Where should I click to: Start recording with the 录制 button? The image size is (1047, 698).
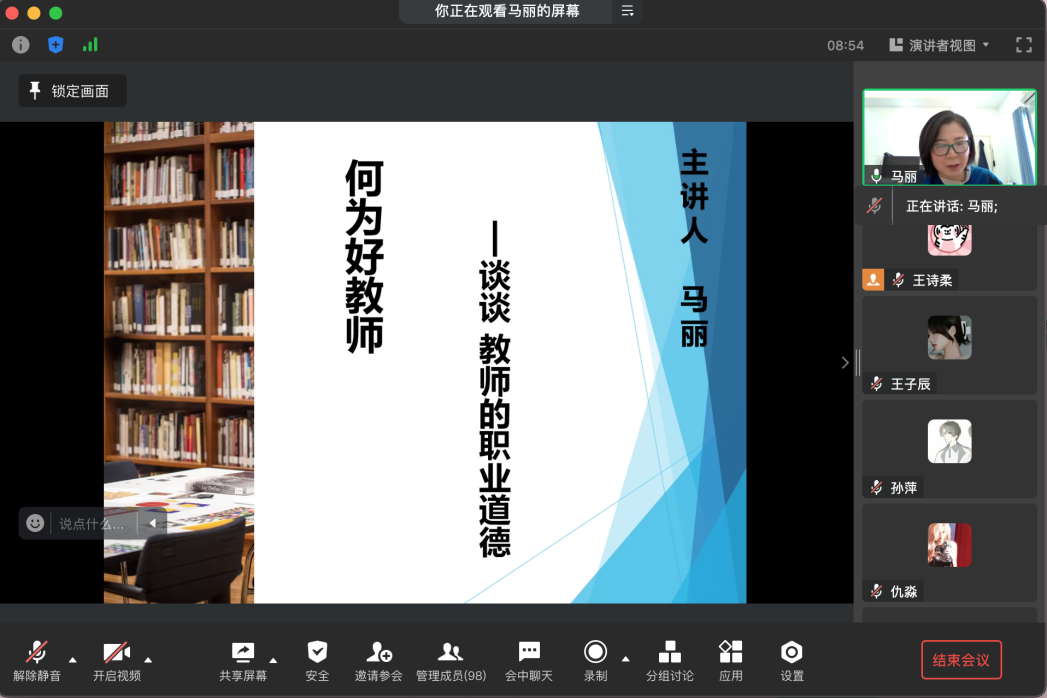click(x=595, y=661)
